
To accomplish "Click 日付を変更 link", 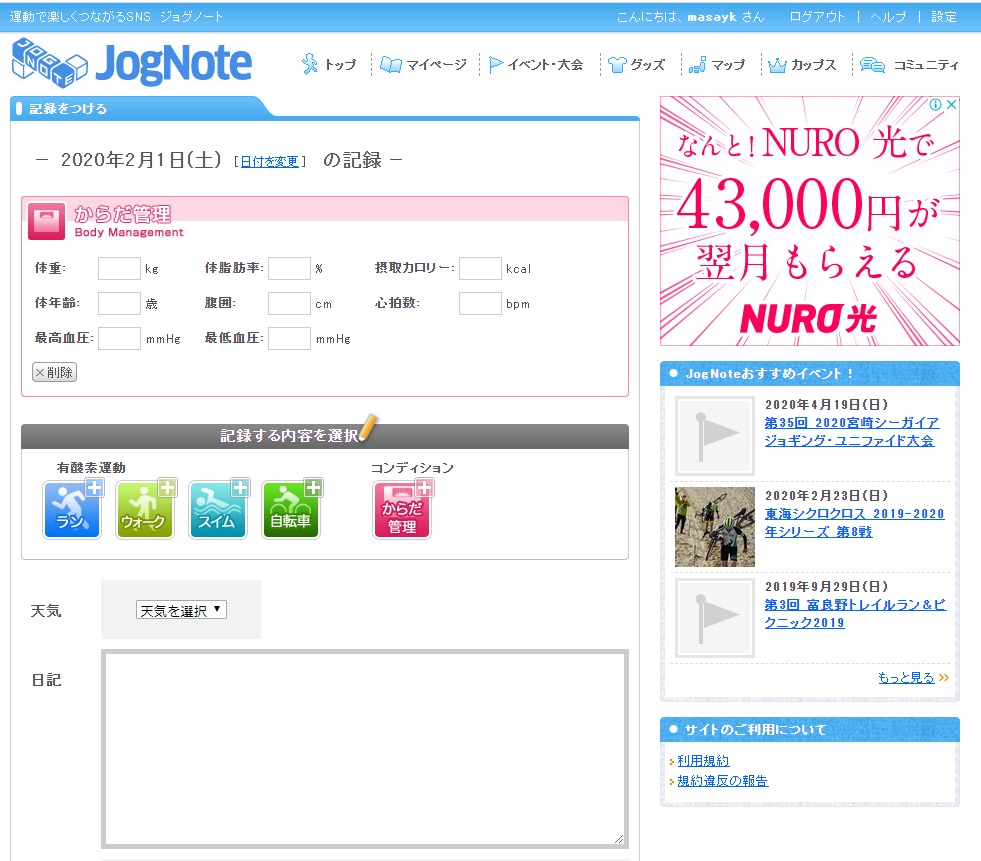I will click(x=270, y=161).
